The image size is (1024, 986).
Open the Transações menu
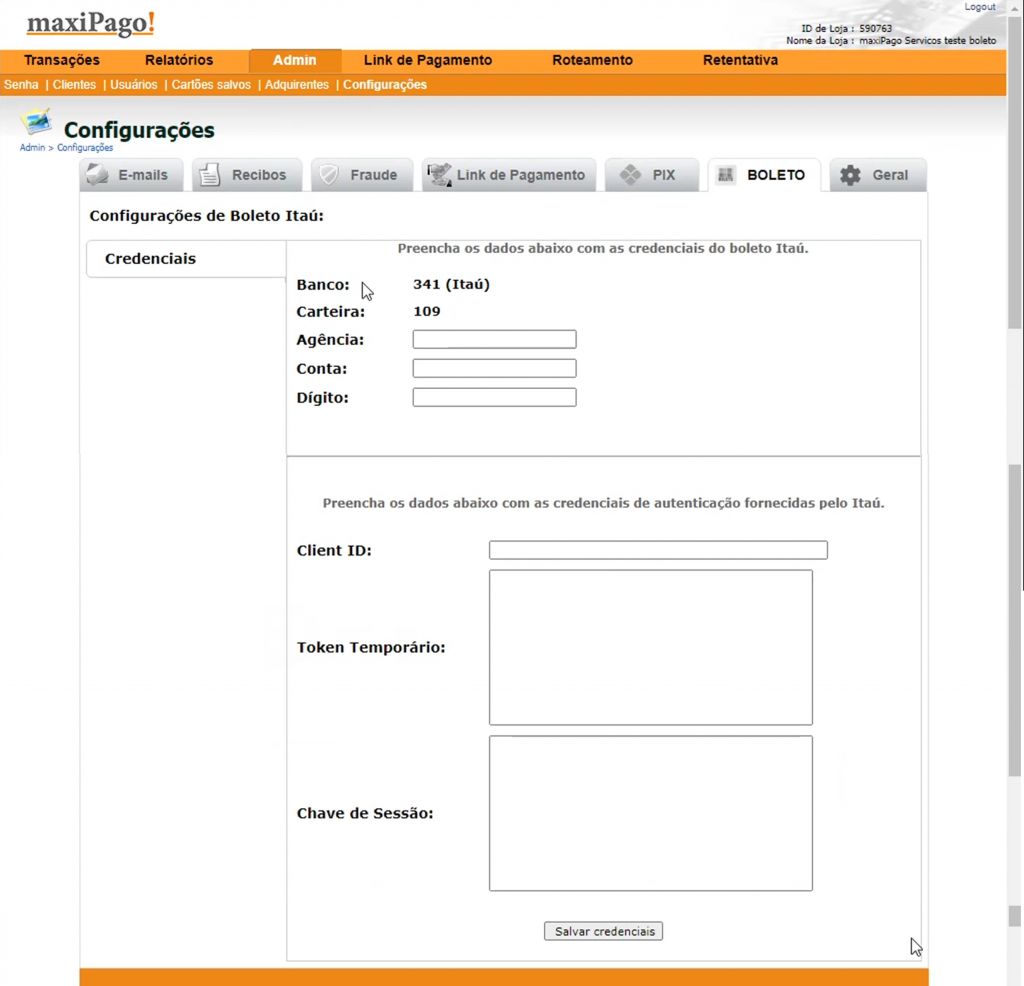(62, 60)
